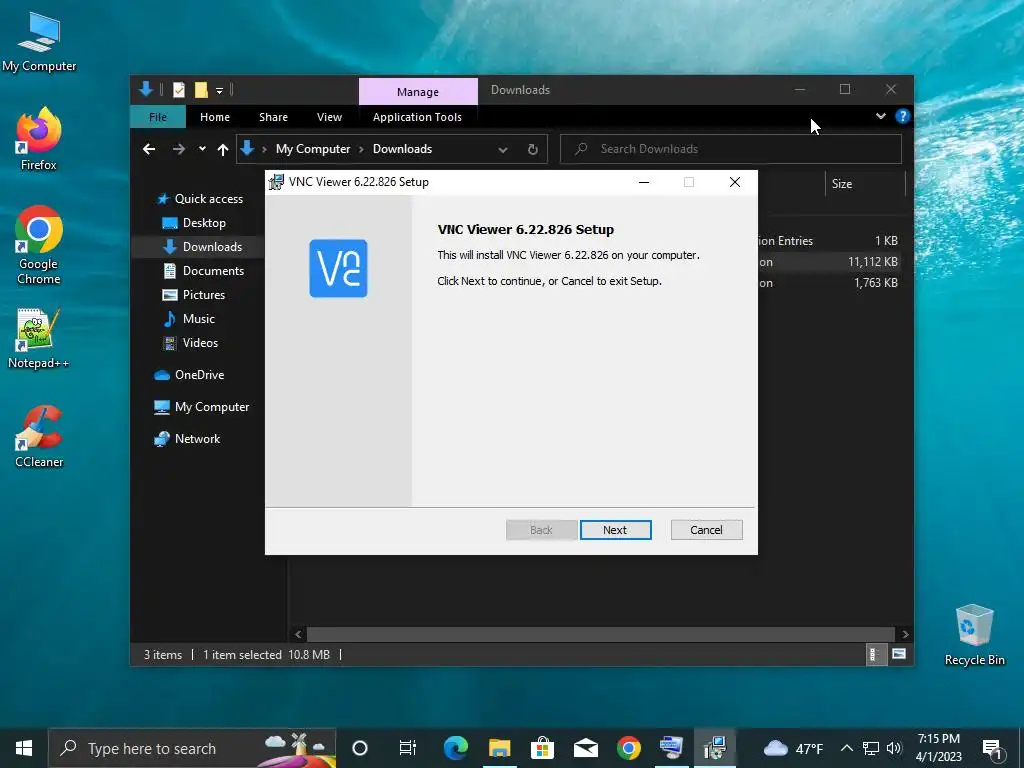
Task: Switch to the Share ribbon tab
Action: (x=273, y=117)
